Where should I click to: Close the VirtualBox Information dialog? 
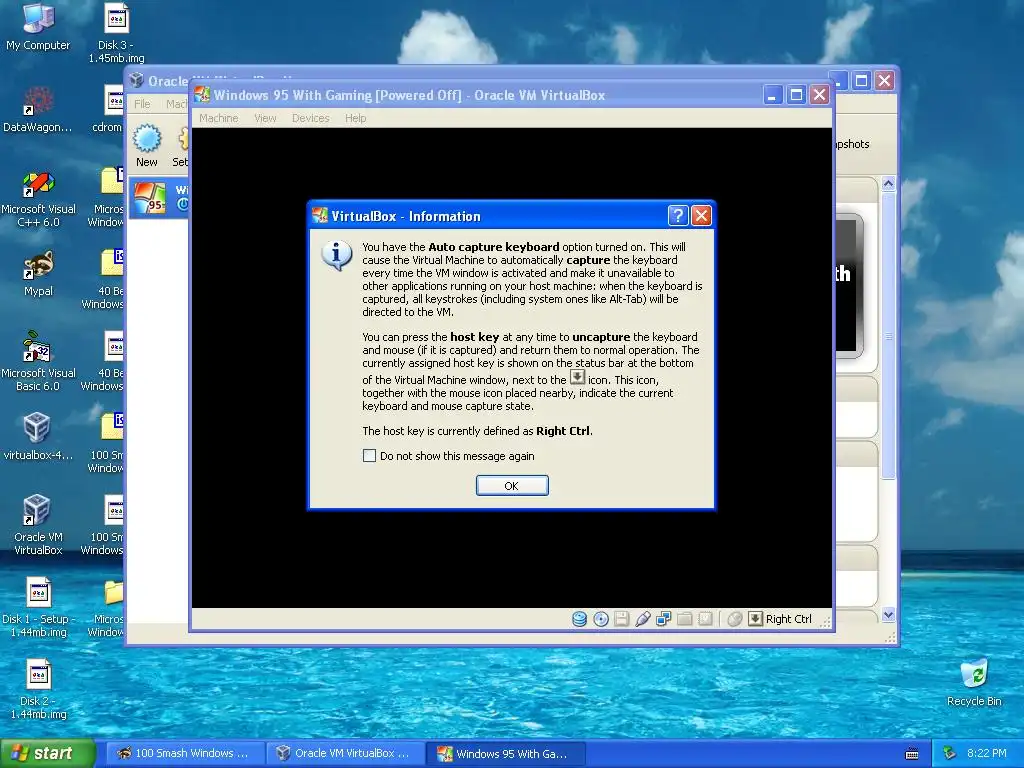click(701, 216)
